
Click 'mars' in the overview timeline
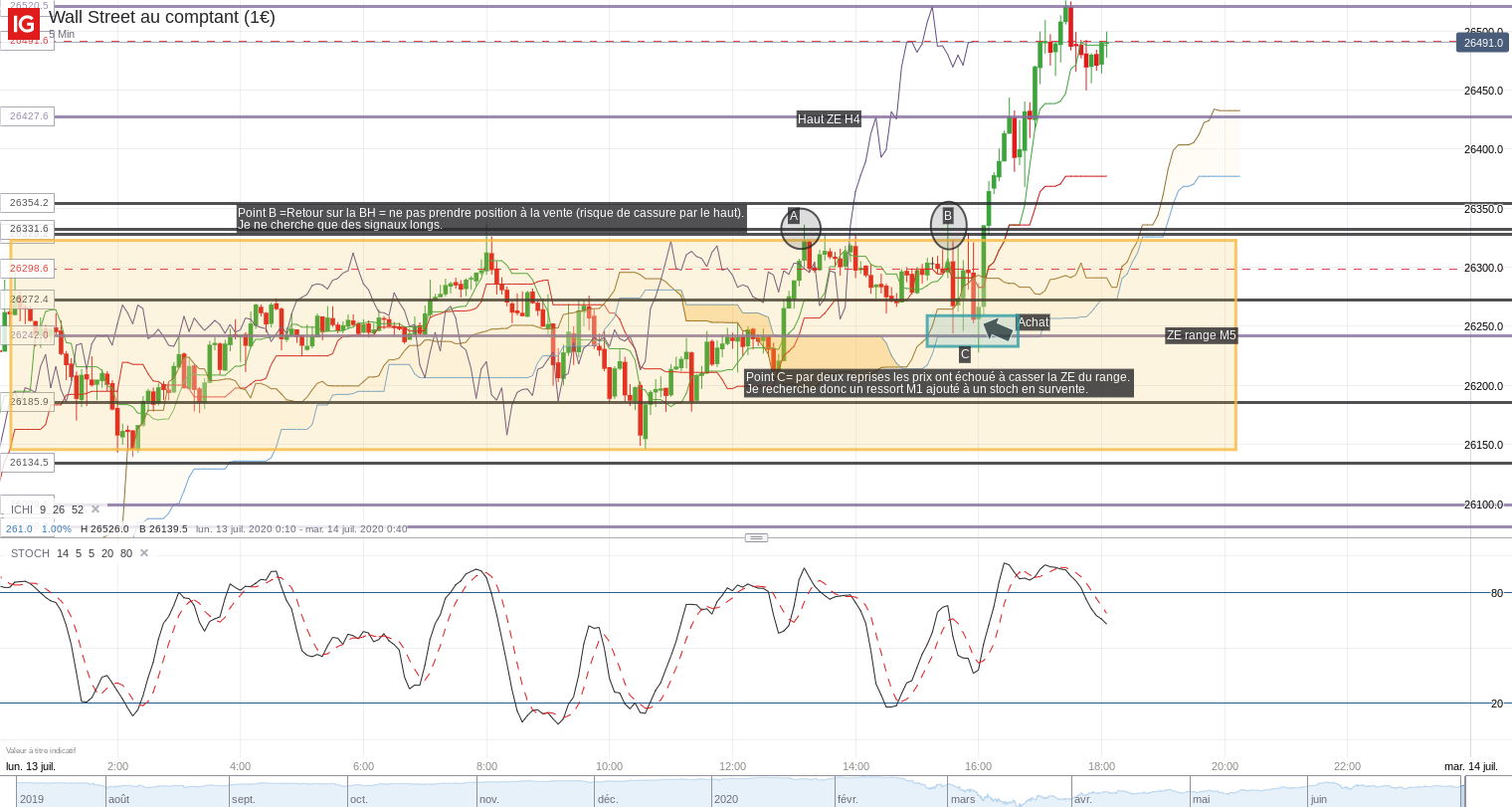[x=963, y=799]
